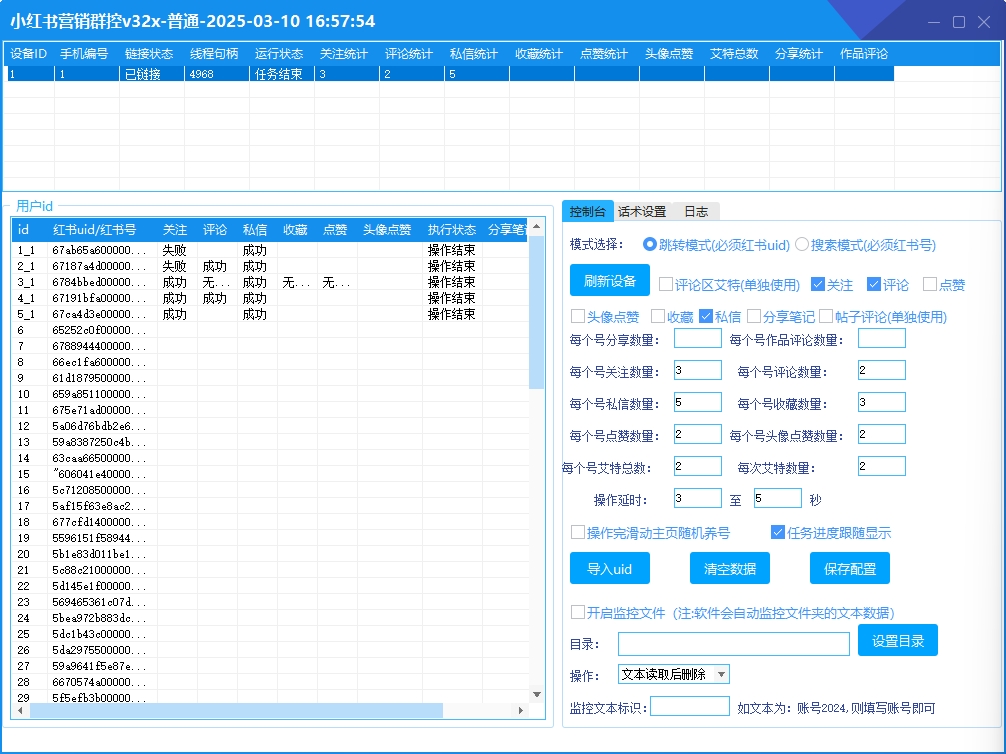Toggle 操作完滑动主页随机养号 checkbox

click(577, 533)
